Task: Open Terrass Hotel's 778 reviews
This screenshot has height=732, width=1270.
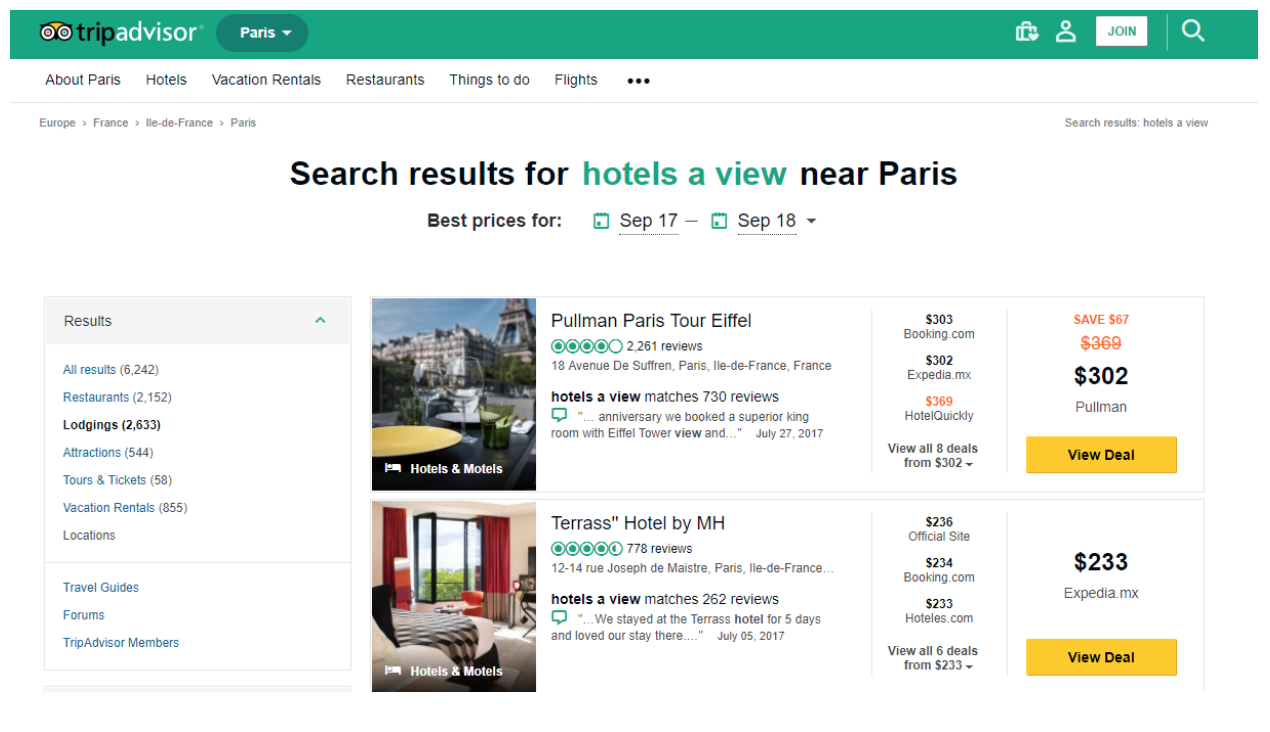Action: tap(660, 548)
